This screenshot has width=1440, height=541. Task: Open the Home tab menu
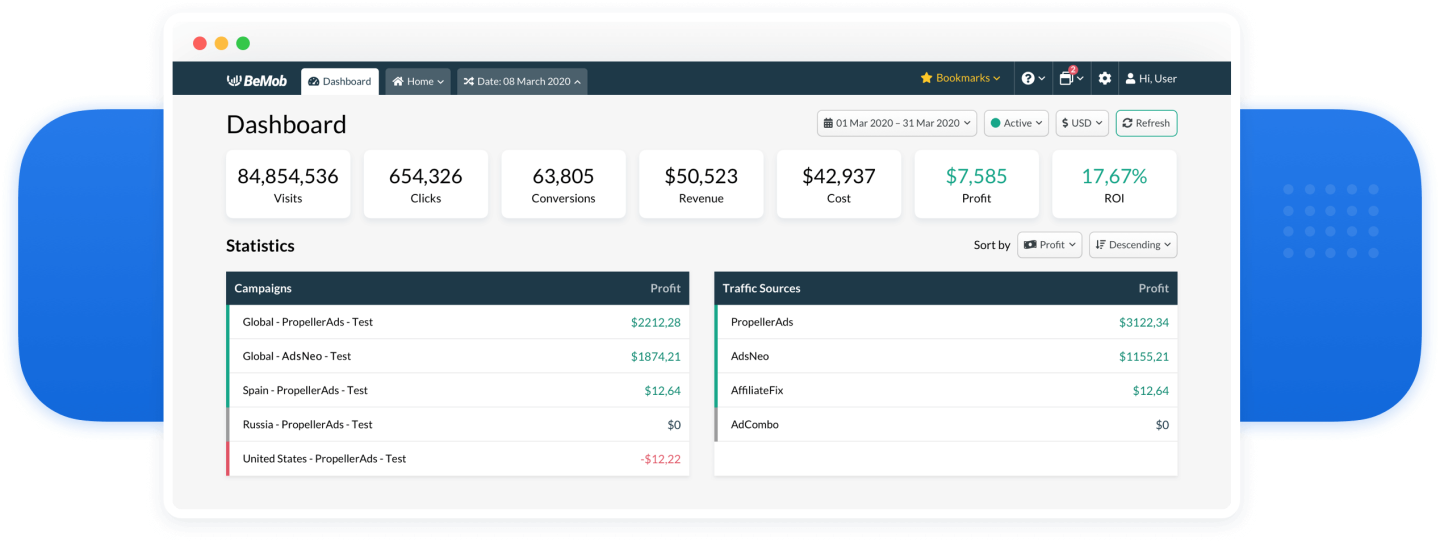point(418,82)
